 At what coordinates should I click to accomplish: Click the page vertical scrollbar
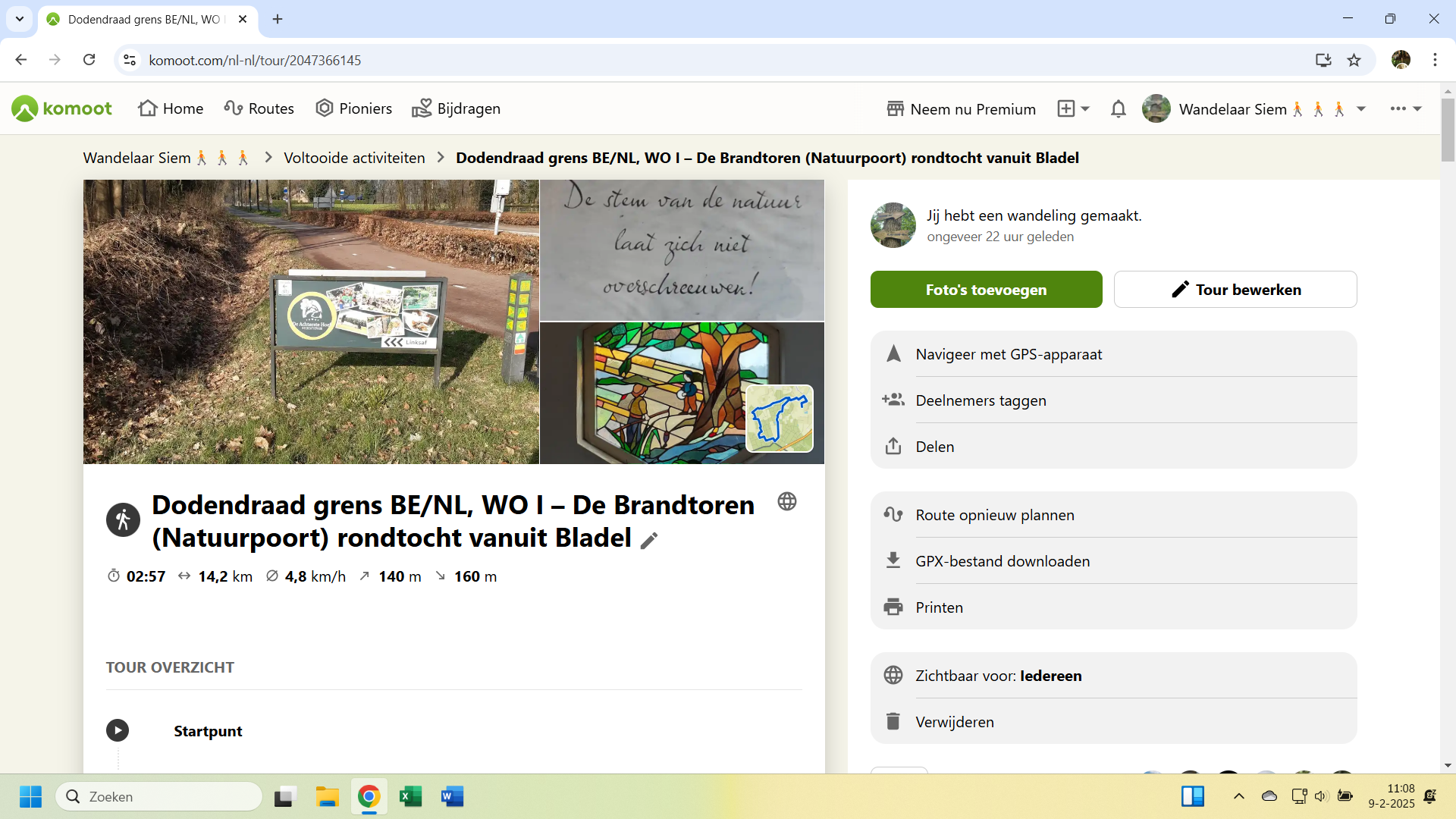(x=1448, y=129)
